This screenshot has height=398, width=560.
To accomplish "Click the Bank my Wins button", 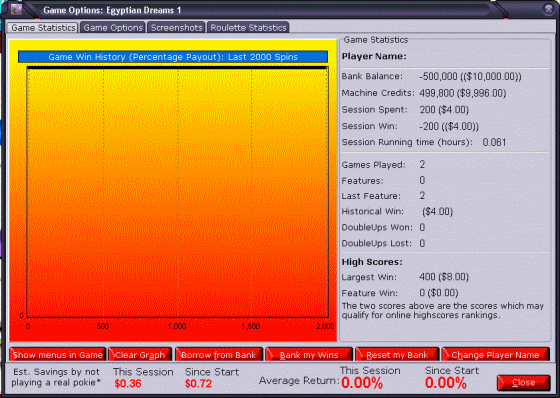I will click(x=309, y=355).
